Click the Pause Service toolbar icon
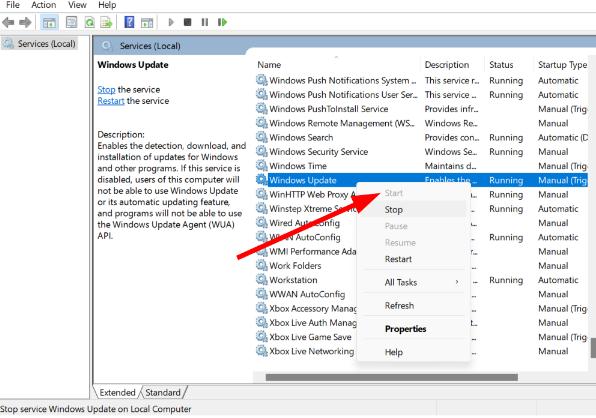The width and height of the screenshot is (596, 418). pos(204,22)
